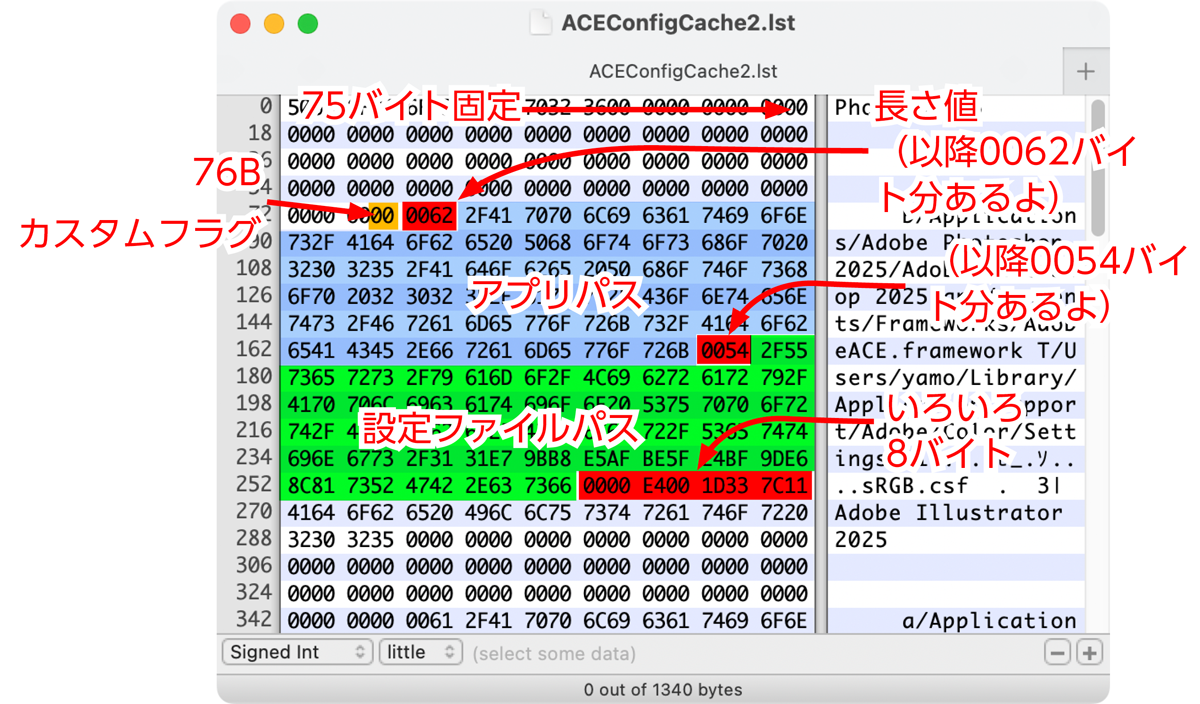Click hex cell 7220 in row 270
The width and height of the screenshot is (1200, 704).
[x=782, y=512]
